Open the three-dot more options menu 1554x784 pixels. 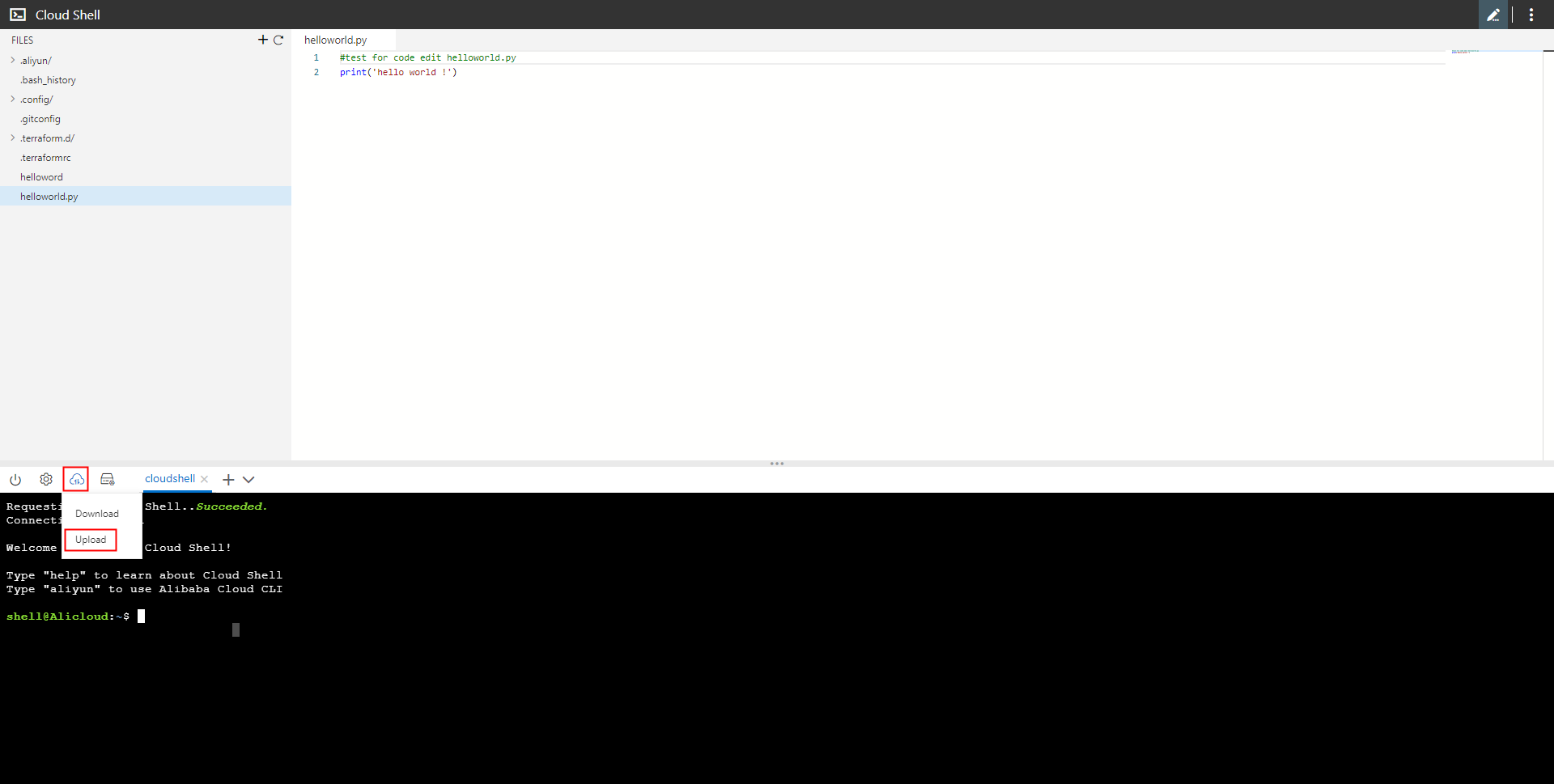point(1531,15)
